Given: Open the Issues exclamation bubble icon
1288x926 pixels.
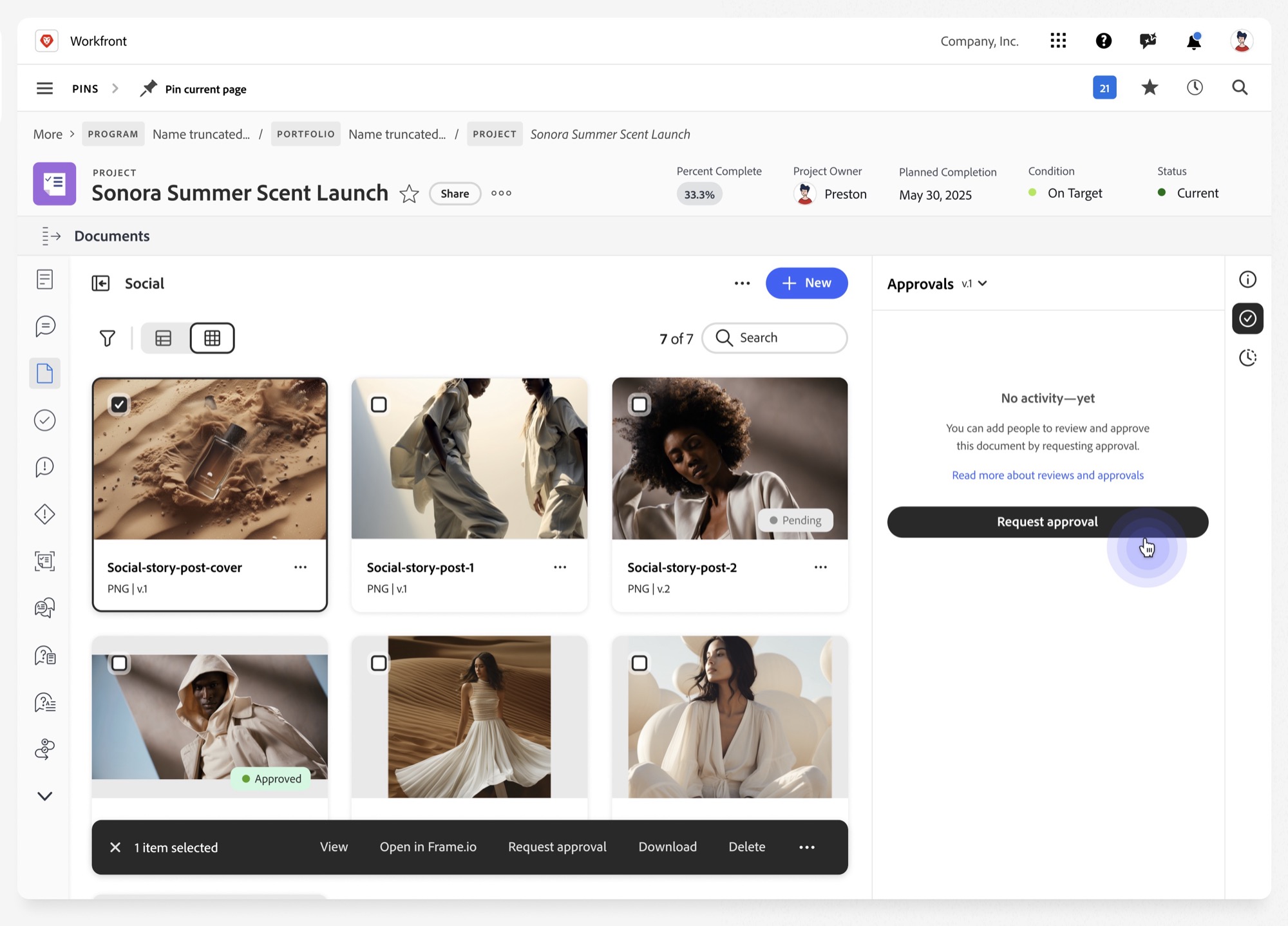Looking at the screenshot, I should tap(44, 468).
